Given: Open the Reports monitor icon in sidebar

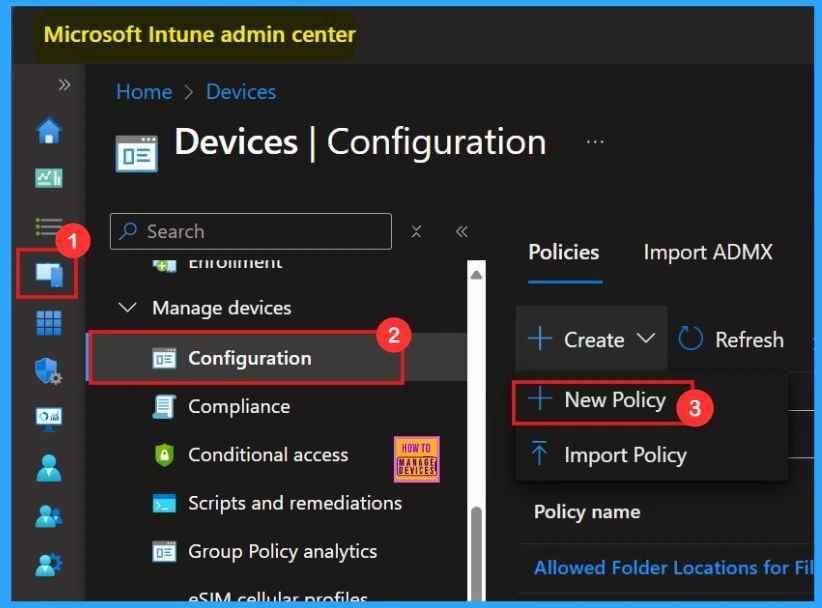Looking at the screenshot, I should pyautogui.click(x=49, y=419).
